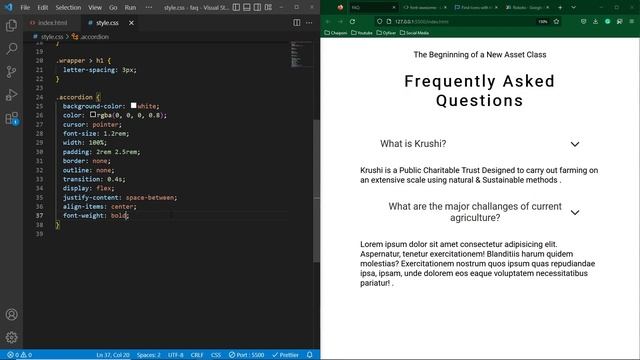
Task: Open a new browser tab
Action: point(560,7)
